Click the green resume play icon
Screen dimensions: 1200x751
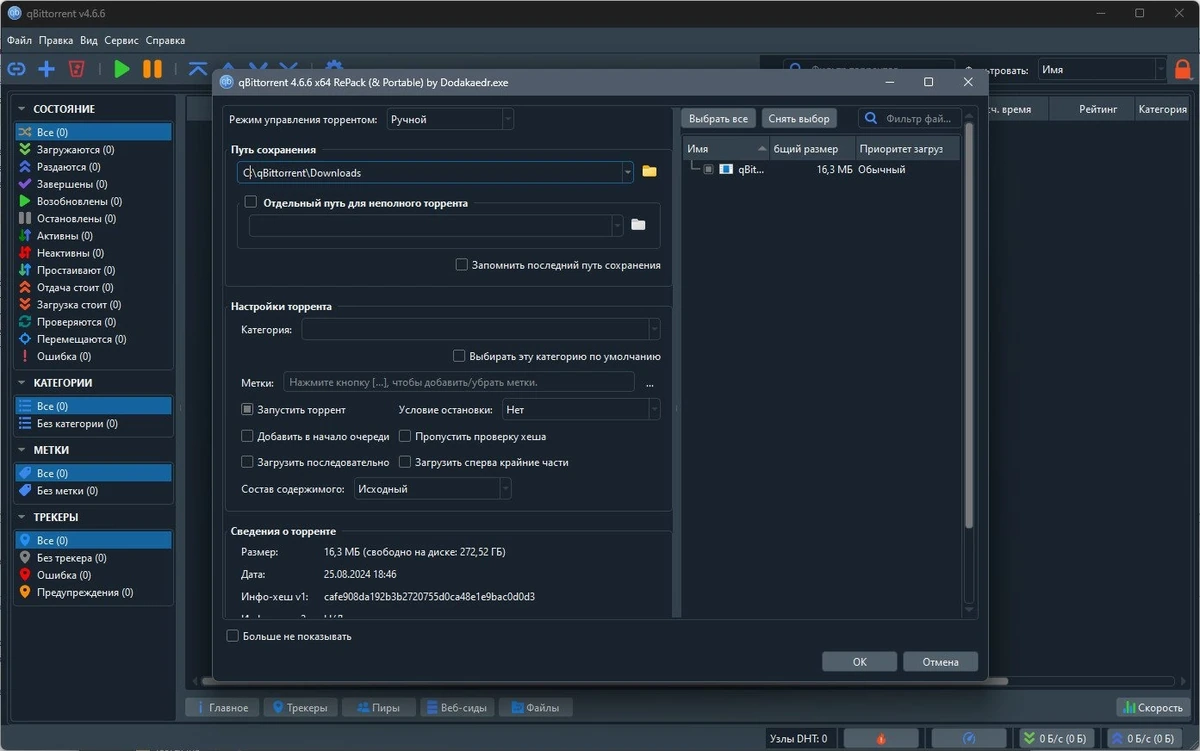122,69
